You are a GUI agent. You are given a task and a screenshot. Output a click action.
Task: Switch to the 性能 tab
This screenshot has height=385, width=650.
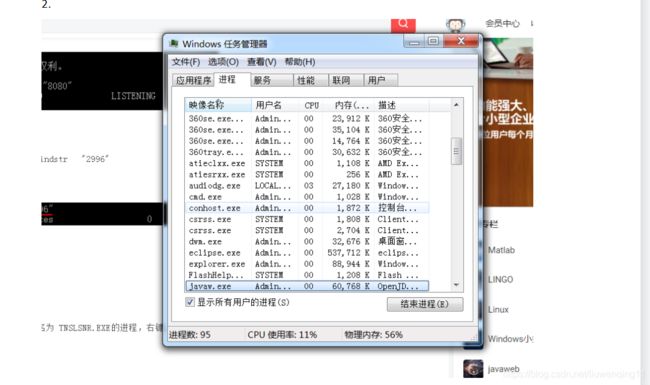310,80
